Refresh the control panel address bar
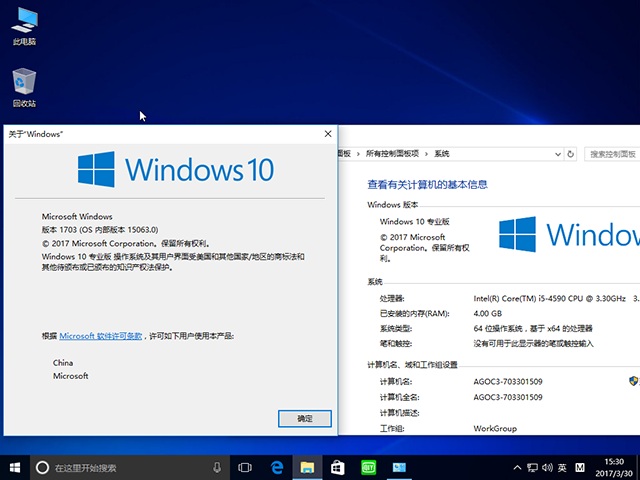This screenshot has width=640, height=480. point(571,154)
